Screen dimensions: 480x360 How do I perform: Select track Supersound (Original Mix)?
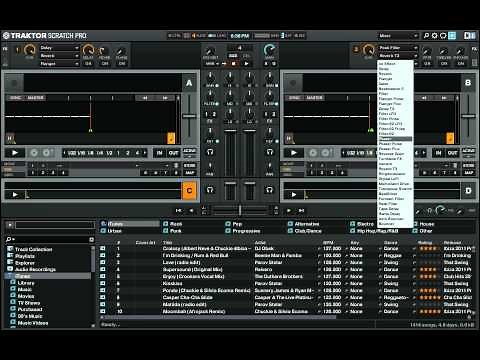tap(193, 269)
